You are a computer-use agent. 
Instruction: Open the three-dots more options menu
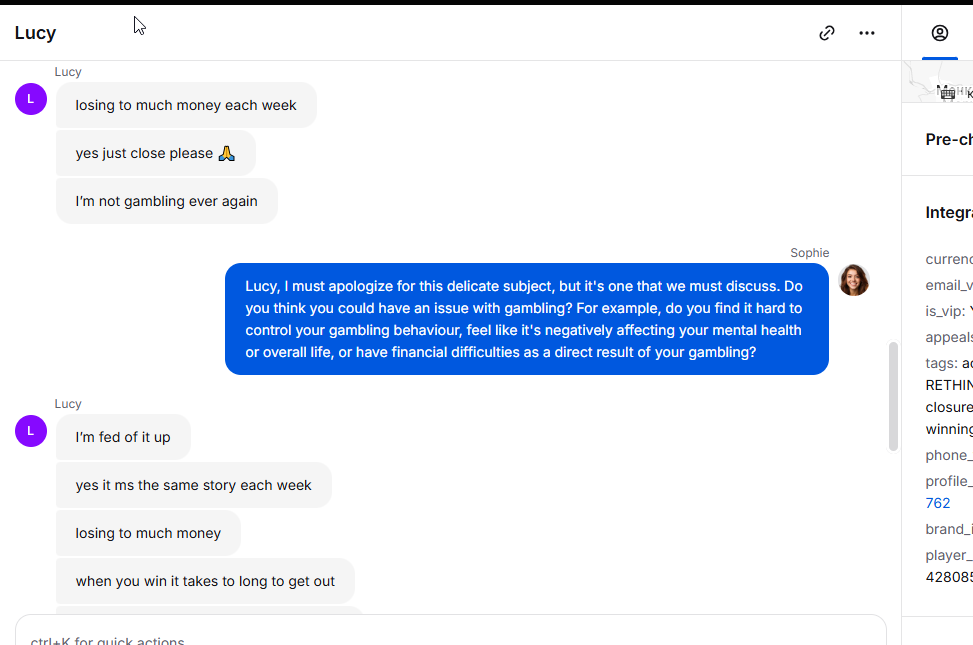click(x=867, y=33)
